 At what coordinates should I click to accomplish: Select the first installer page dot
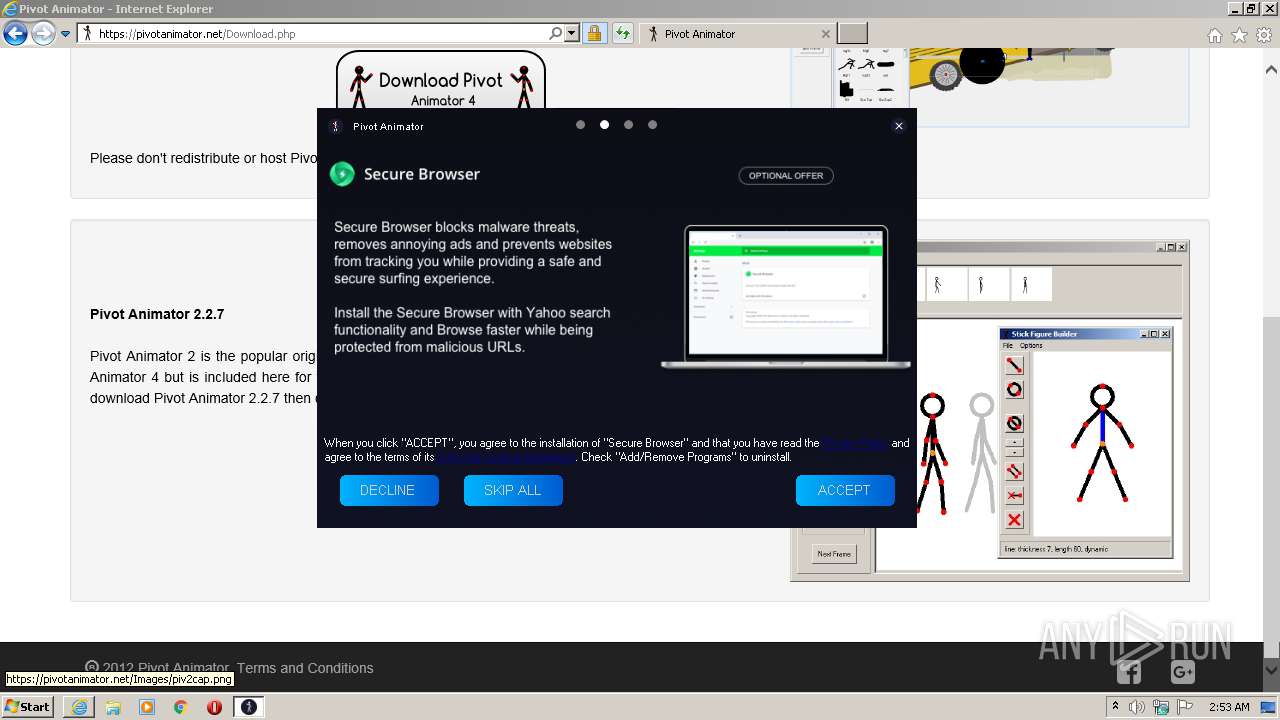point(580,125)
